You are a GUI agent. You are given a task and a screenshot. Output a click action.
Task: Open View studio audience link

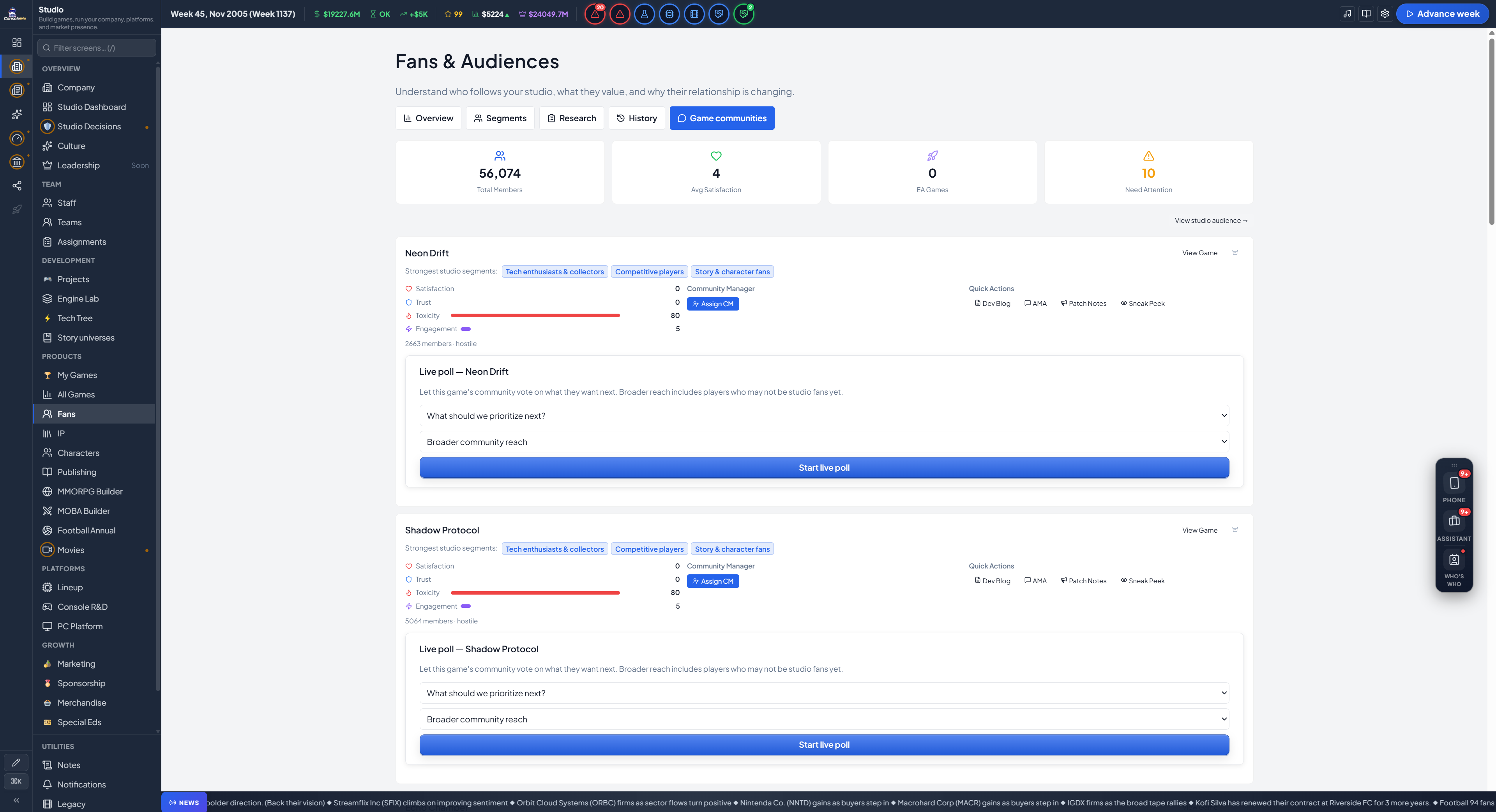(x=1211, y=221)
